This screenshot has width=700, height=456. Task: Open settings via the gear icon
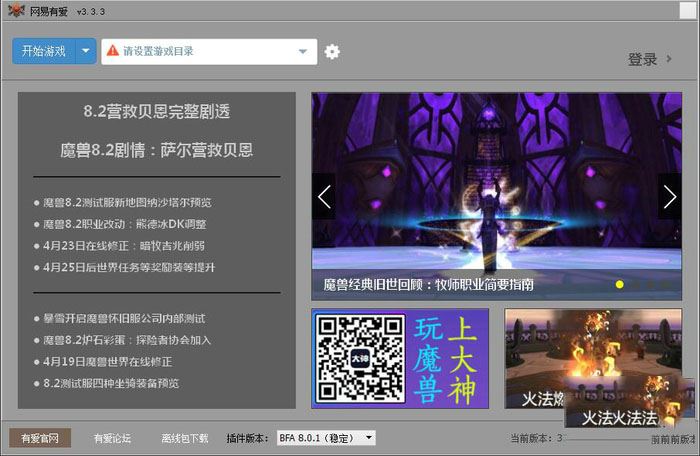(x=332, y=52)
